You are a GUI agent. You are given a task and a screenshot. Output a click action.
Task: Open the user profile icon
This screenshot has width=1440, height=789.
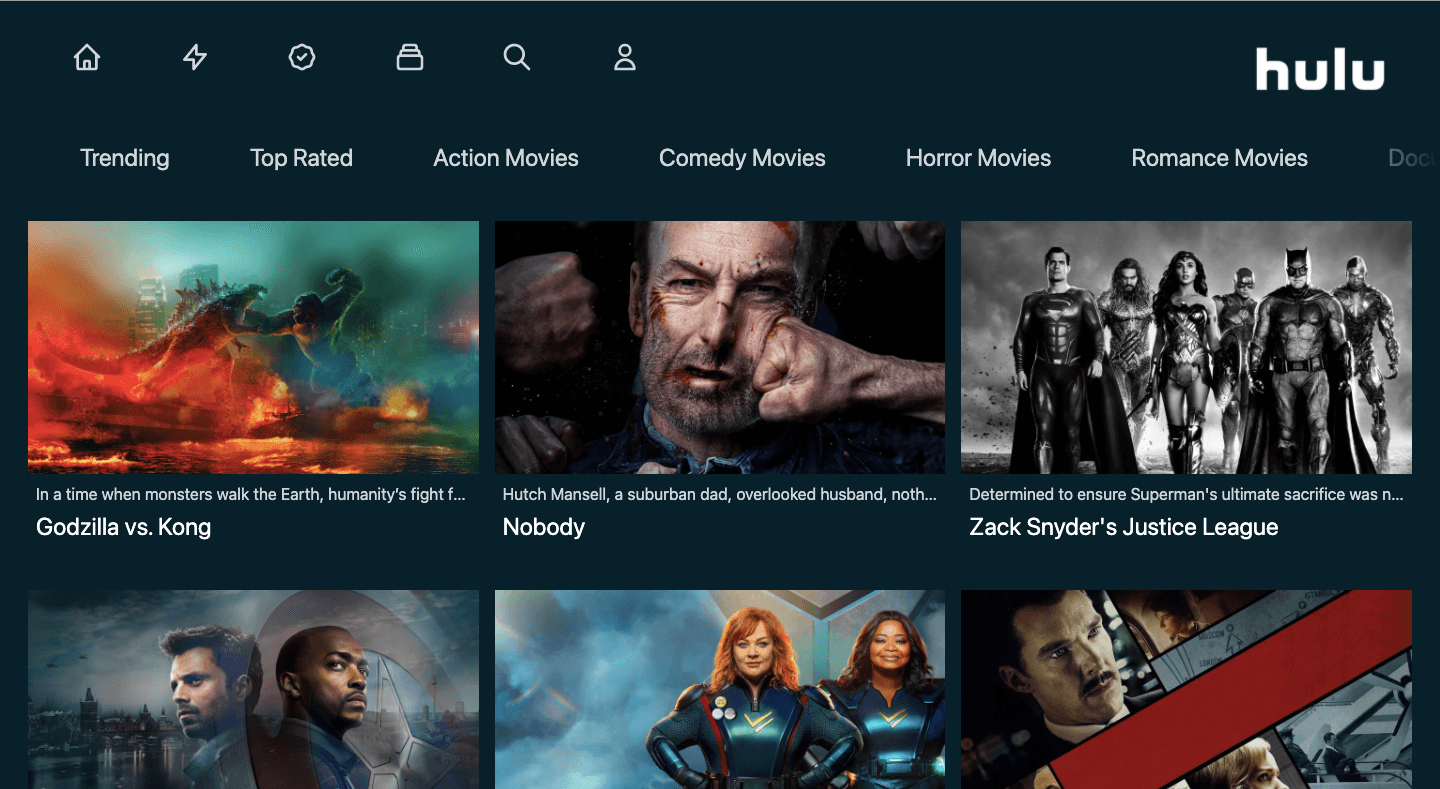coord(625,57)
